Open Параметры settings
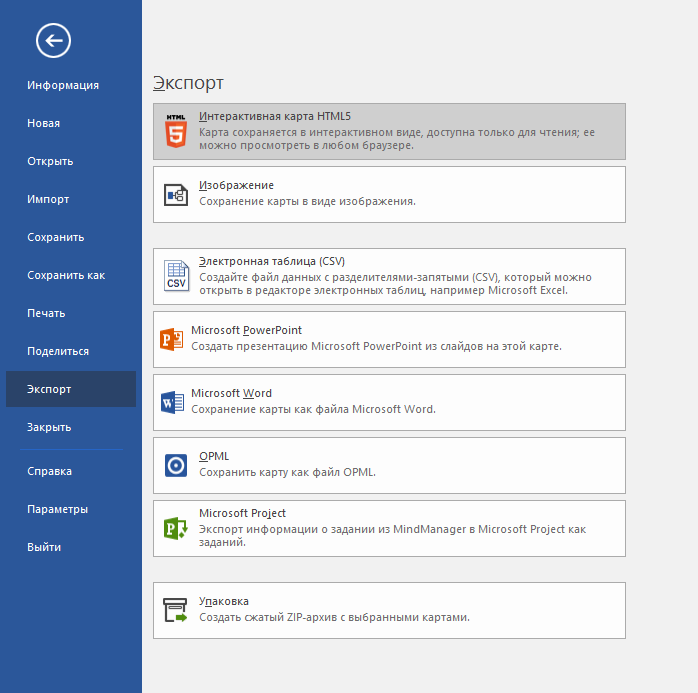 pos(58,509)
